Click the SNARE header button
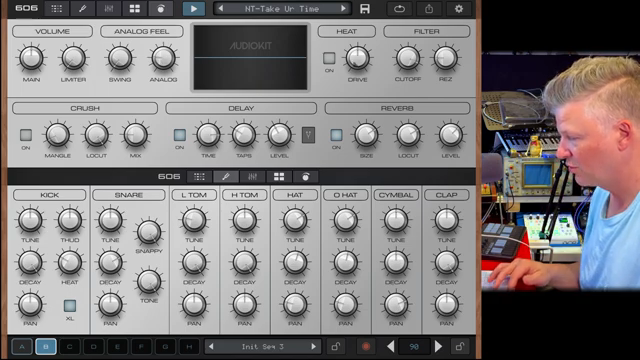The width and height of the screenshot is (640, 360). click(x=129, y=195)
